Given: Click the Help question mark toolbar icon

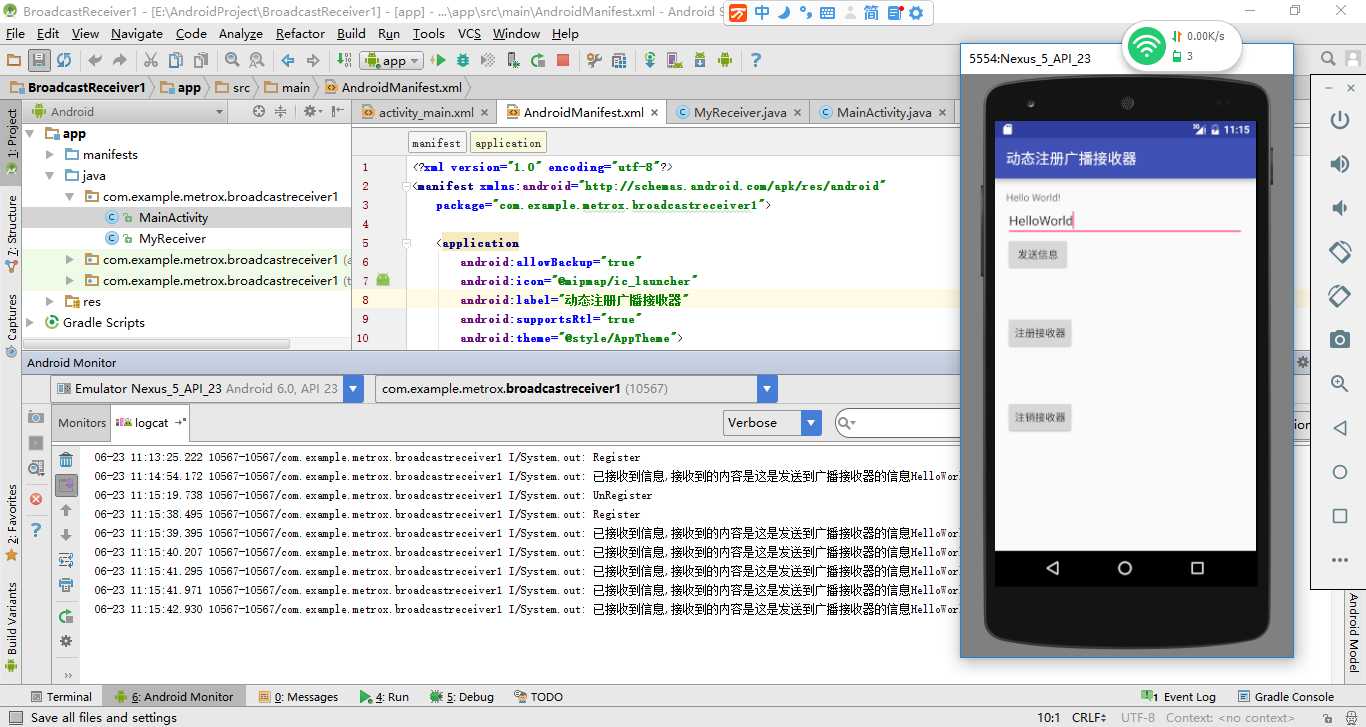Looking at the screenshot, I should click(756, 60).
